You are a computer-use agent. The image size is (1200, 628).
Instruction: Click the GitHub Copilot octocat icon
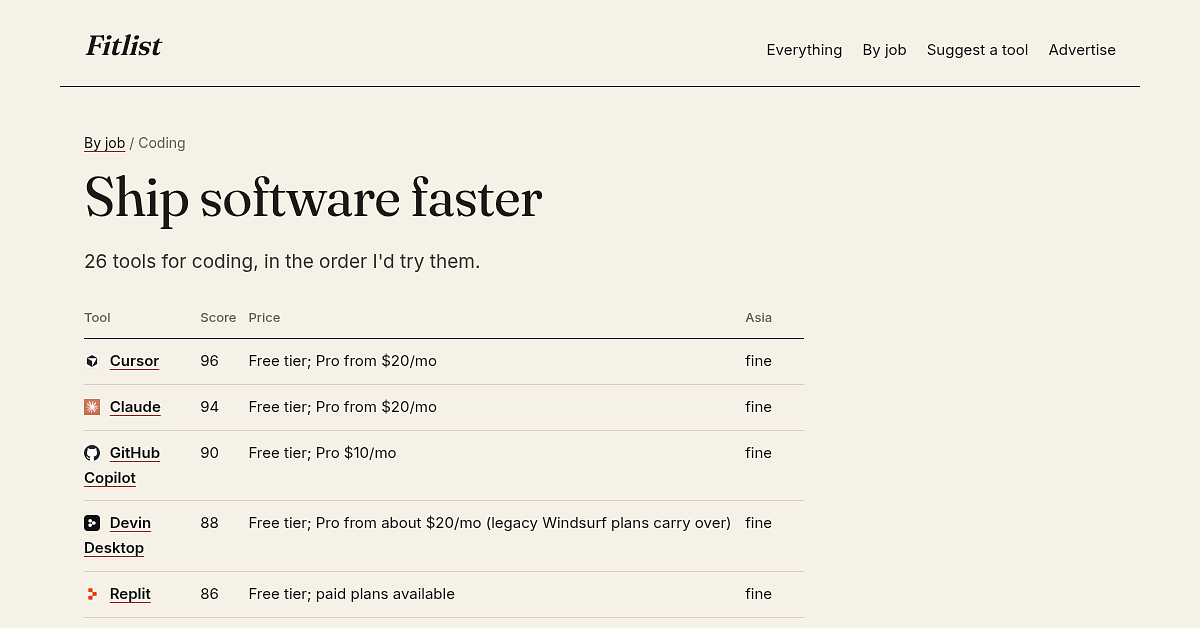click(92, 453)
